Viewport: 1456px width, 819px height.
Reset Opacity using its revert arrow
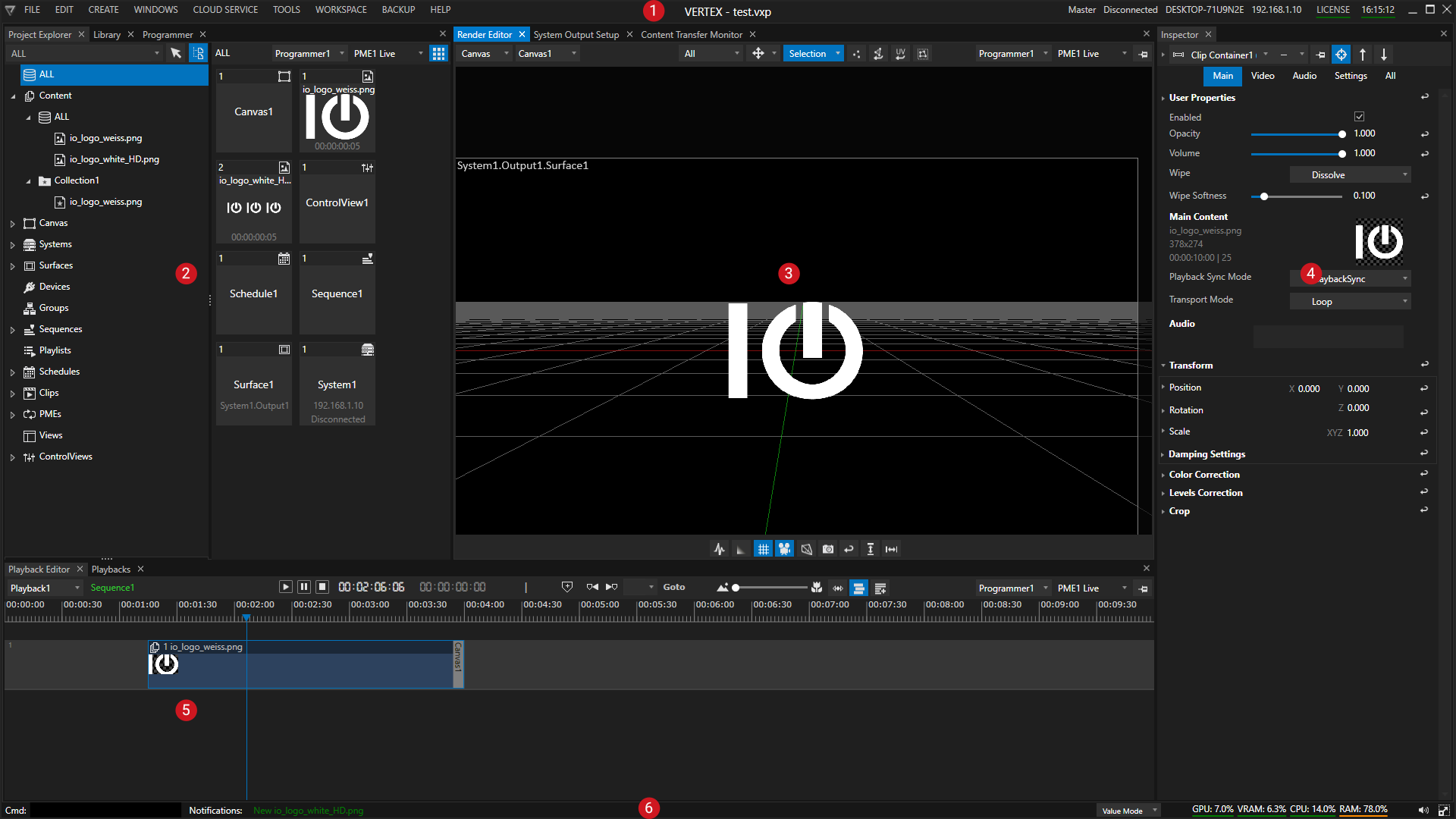tap(1424, 134)
